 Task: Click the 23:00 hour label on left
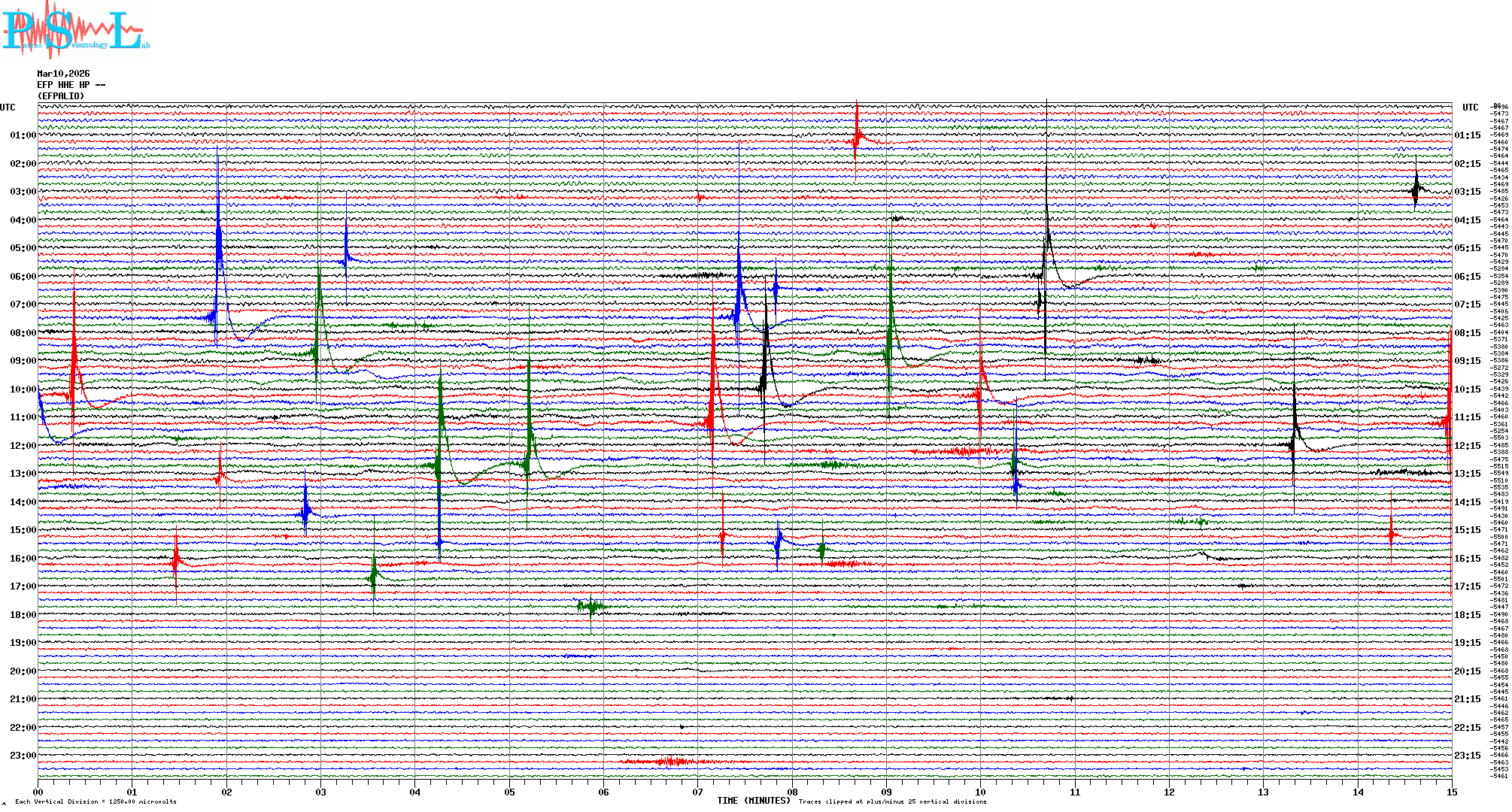[x=23, y=756]
